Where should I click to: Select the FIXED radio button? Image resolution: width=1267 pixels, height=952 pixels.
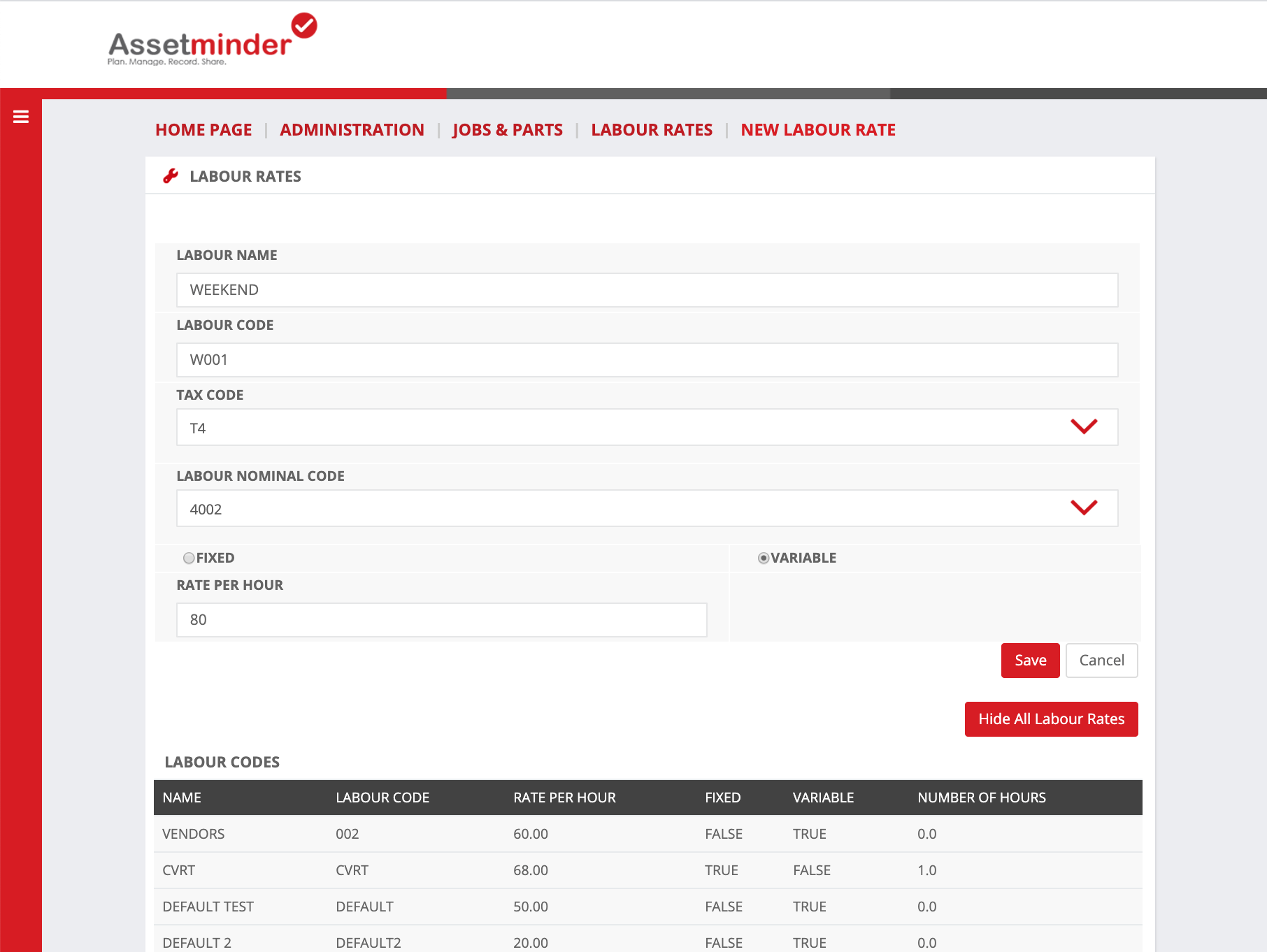point(189,558)
